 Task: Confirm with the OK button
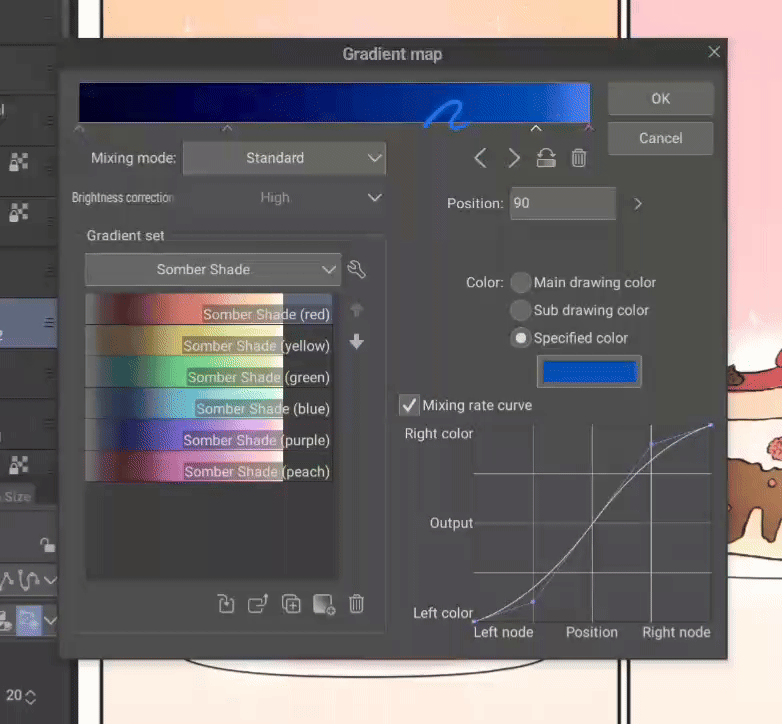click(x=660, y=99)
